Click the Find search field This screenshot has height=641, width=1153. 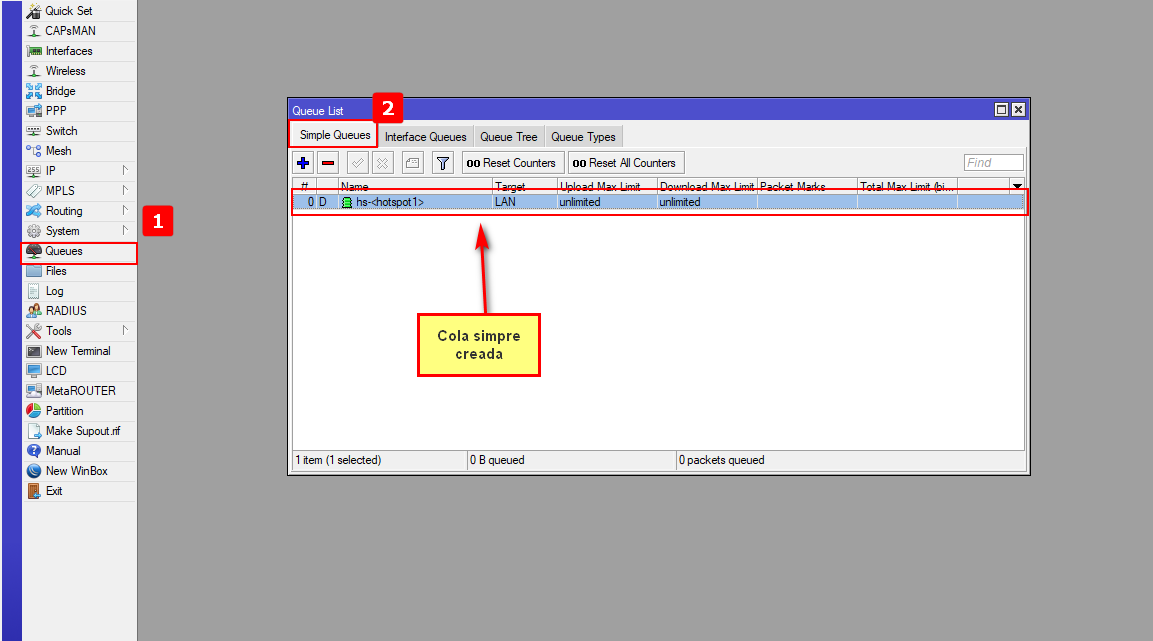[x=993, y=163]
